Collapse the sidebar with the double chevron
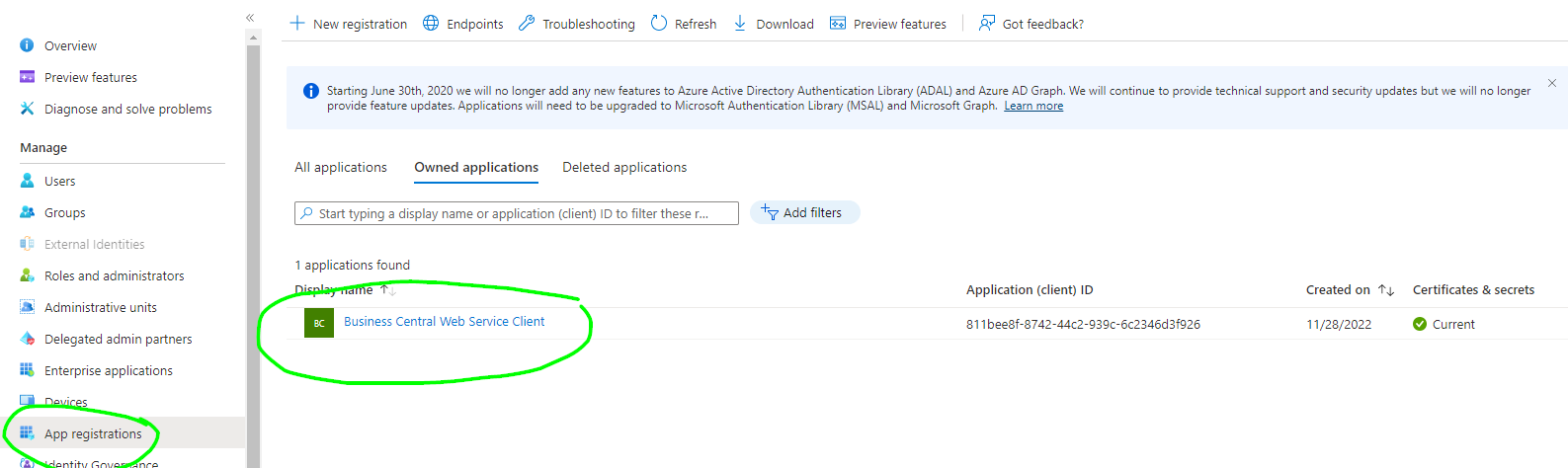 click(250, 18)
